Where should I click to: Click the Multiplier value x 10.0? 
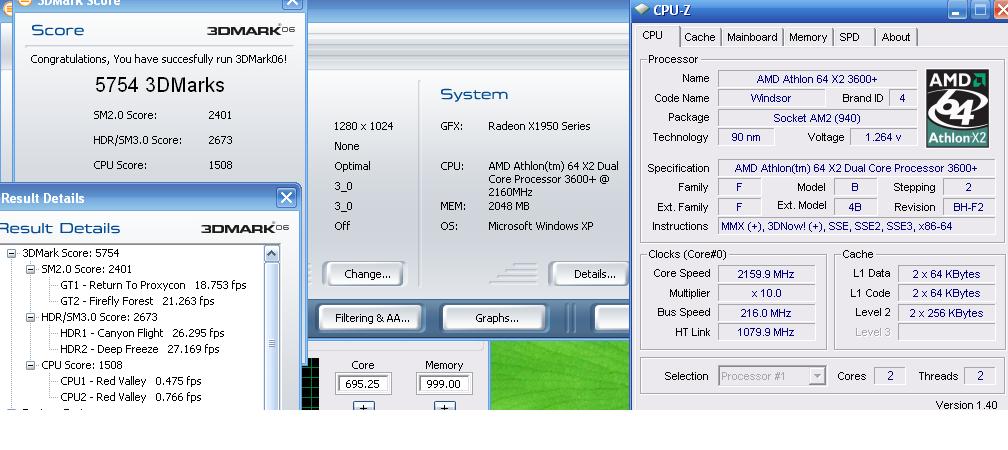click(766, 293)
